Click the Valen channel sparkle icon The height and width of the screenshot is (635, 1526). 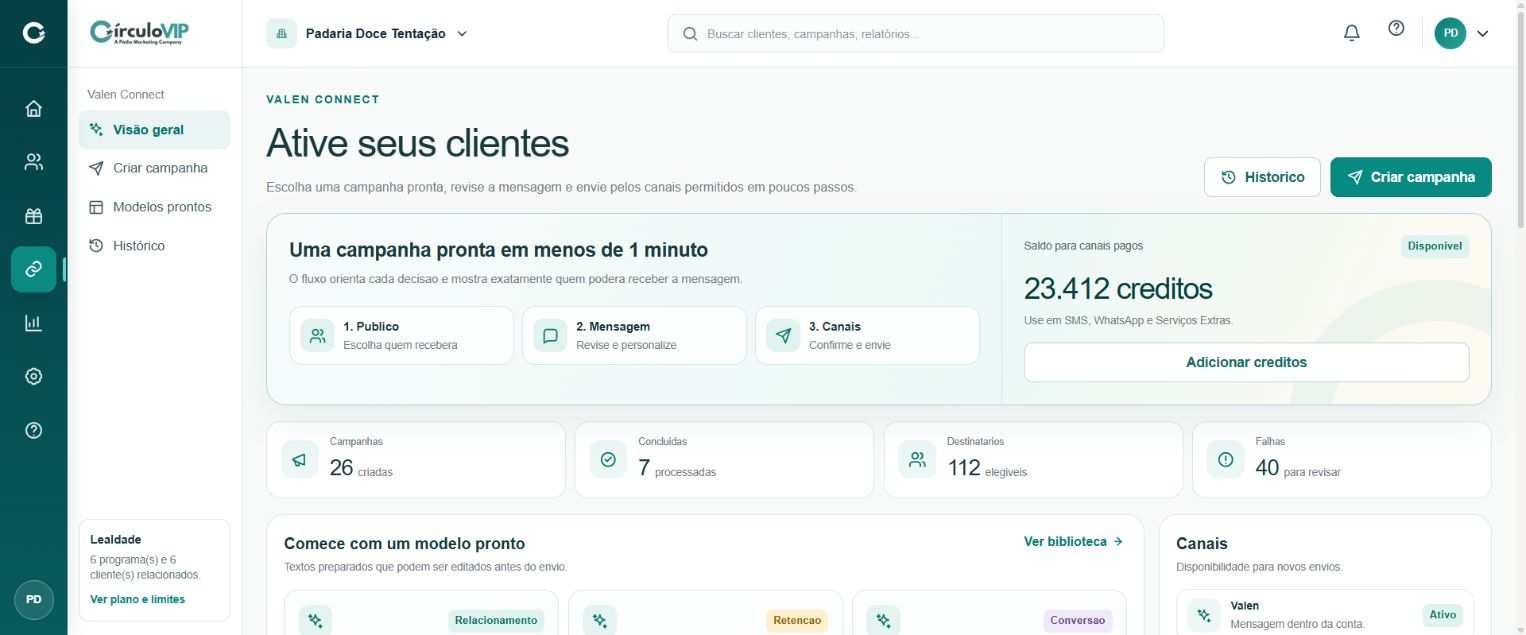point(1204,615)
